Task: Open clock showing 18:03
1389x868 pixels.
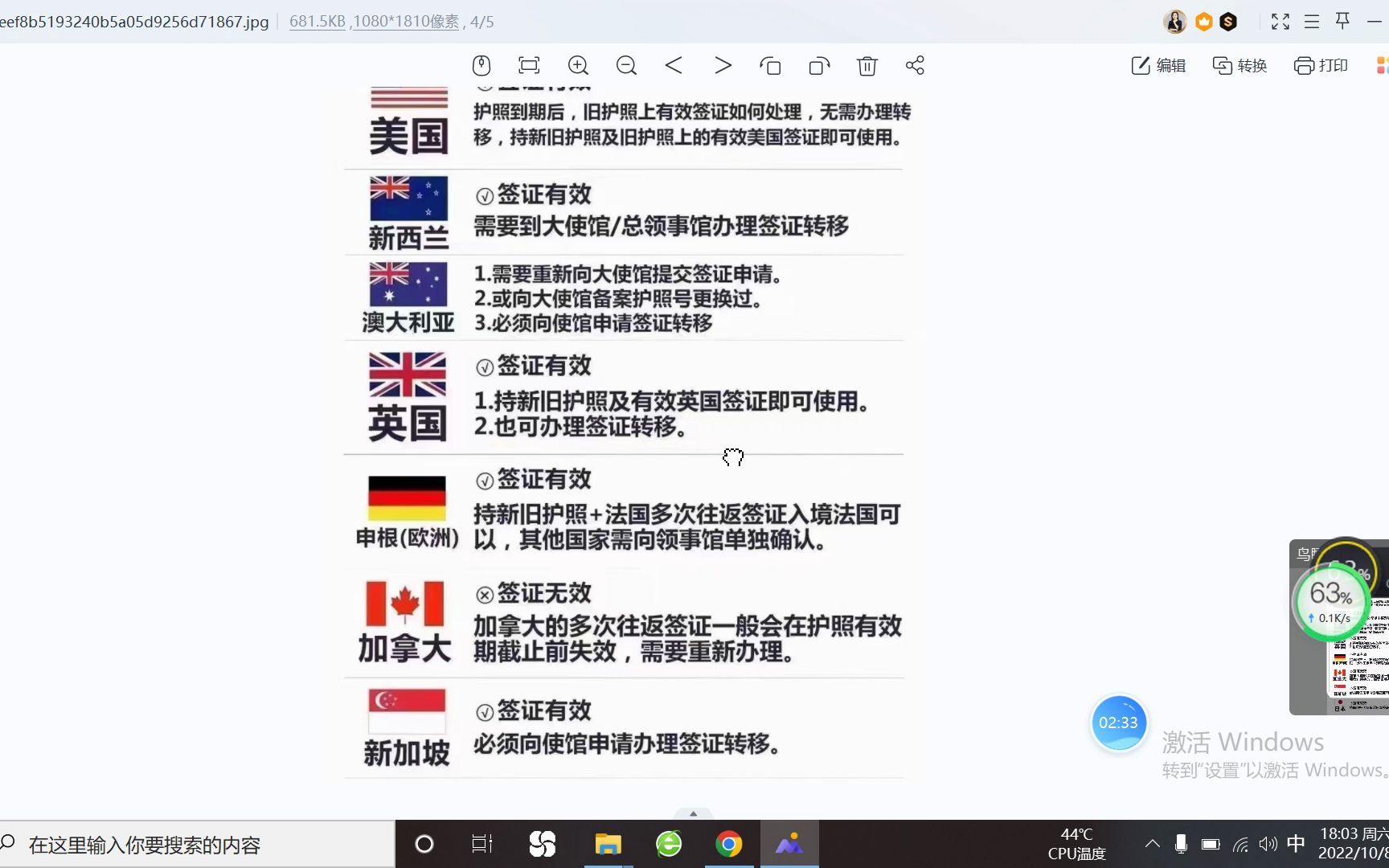Action: point(1354,844)
